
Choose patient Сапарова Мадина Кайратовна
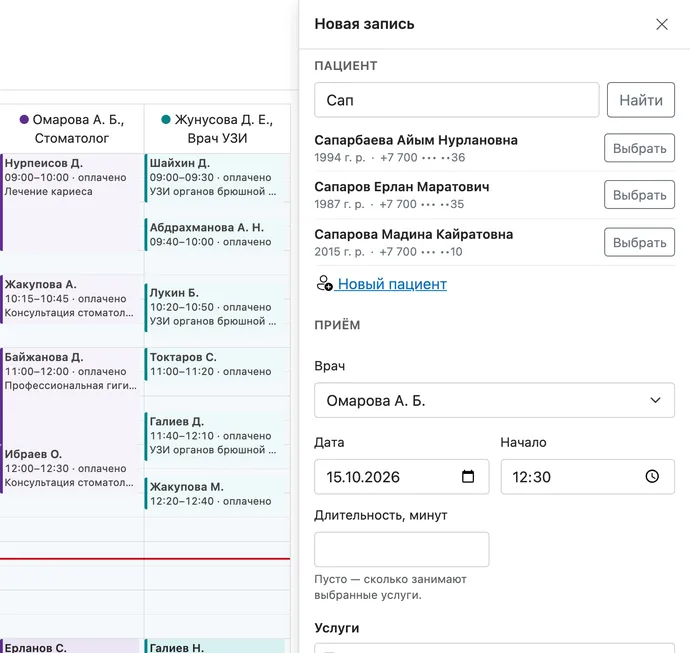tap(639, 242)
